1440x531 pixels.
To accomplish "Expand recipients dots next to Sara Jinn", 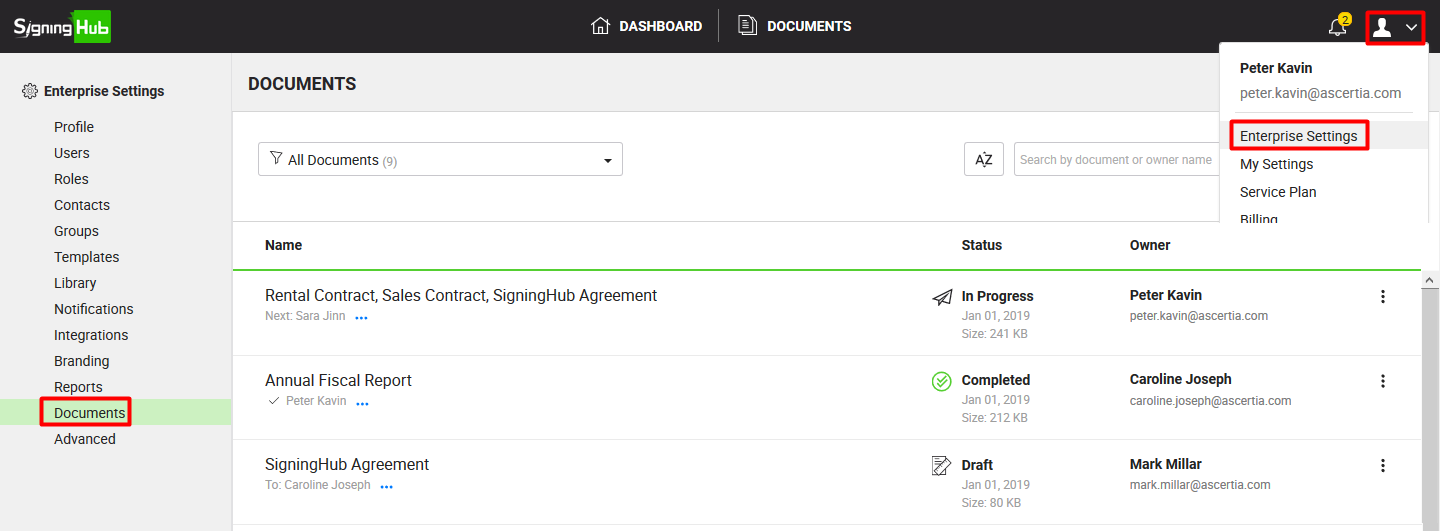I will pos(362,318).
